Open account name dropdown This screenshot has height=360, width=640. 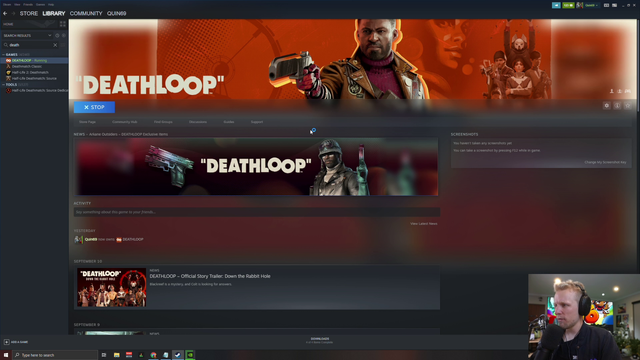pos(591,5)
